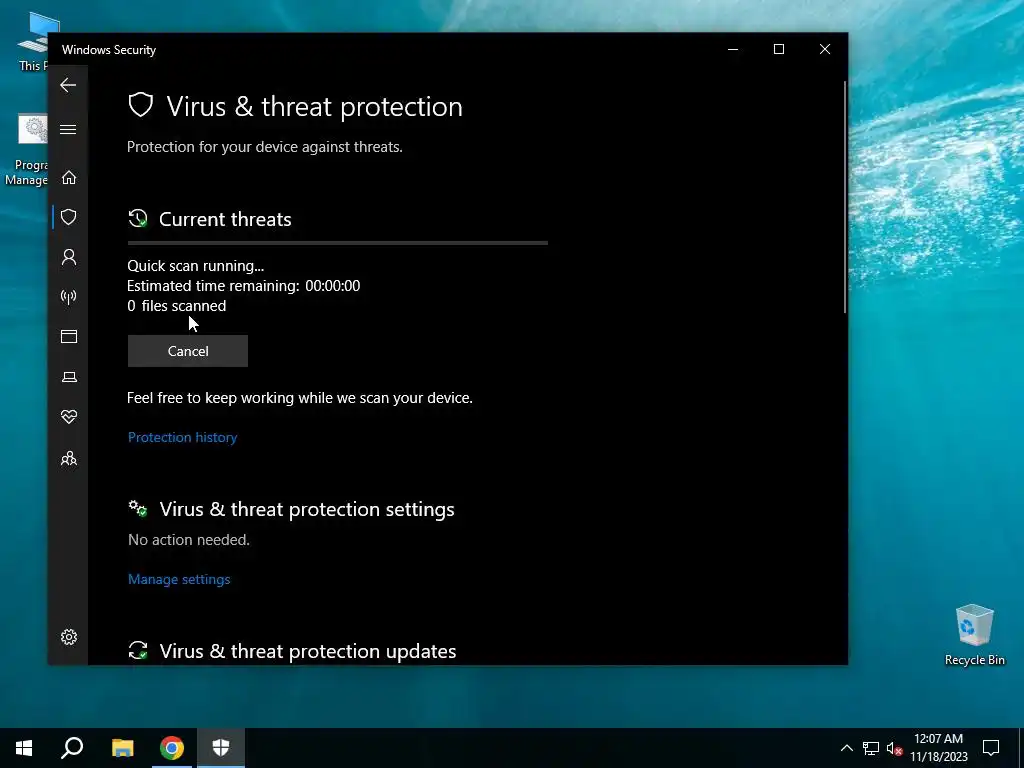Click the protection settings gears icon
1024x768 pixels.
pyautogui.click(x=138, y=509)
